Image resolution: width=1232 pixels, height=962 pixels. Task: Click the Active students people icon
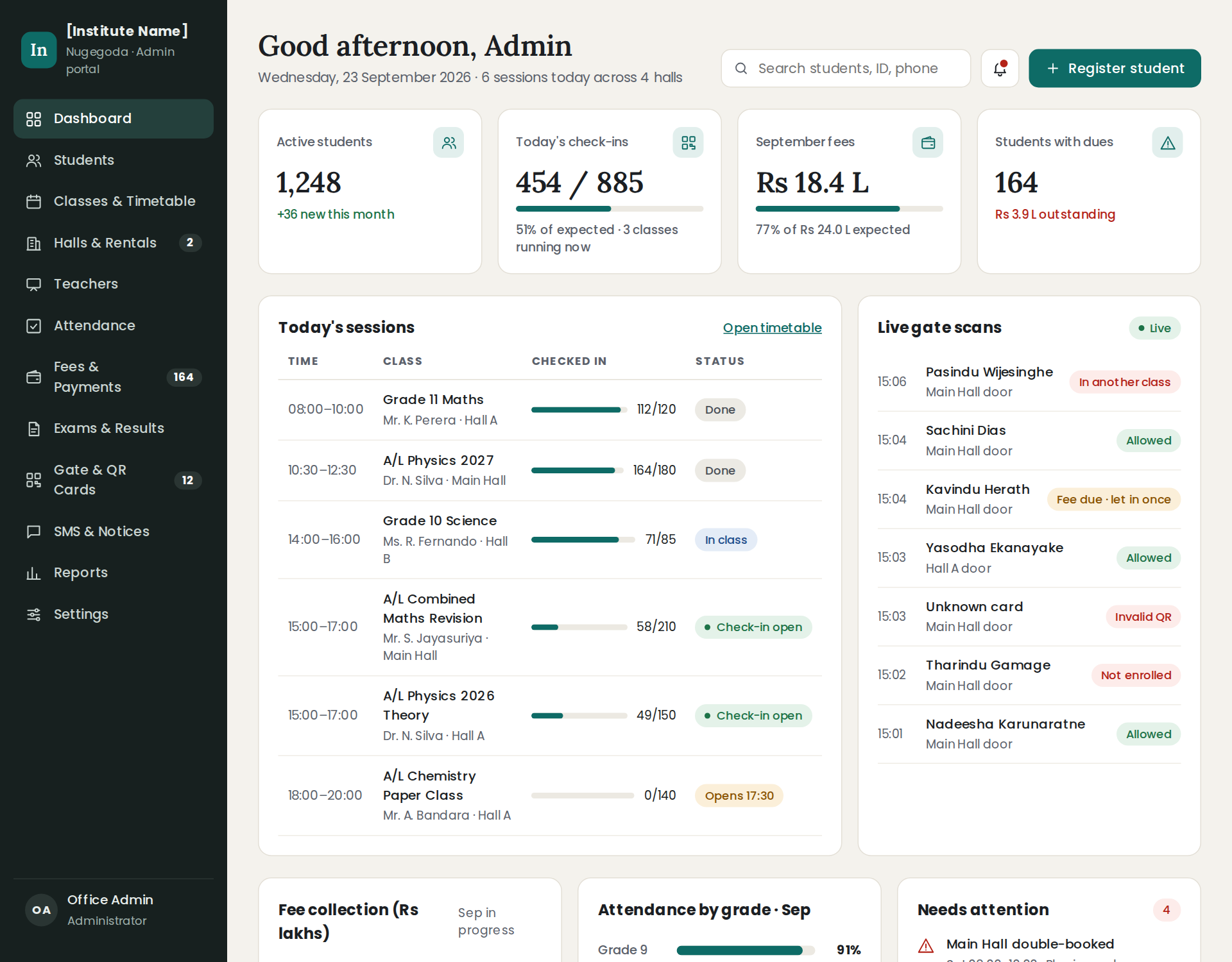point(449,142)
